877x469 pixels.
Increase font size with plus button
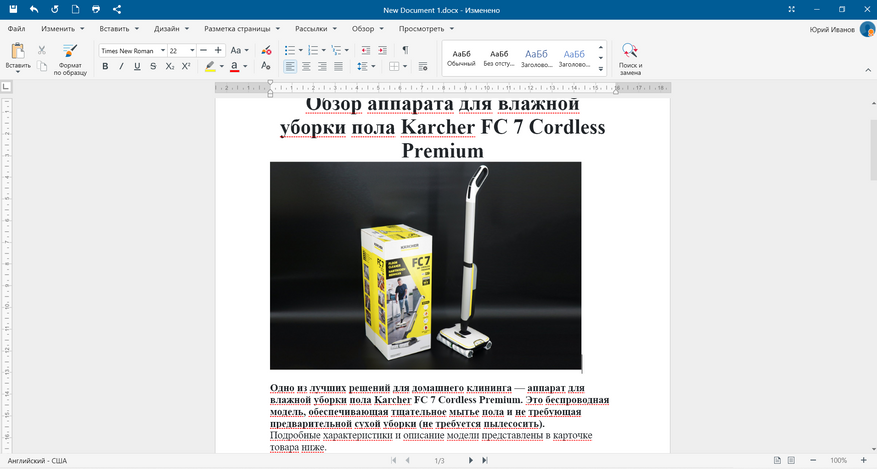[x=218, y=50]
